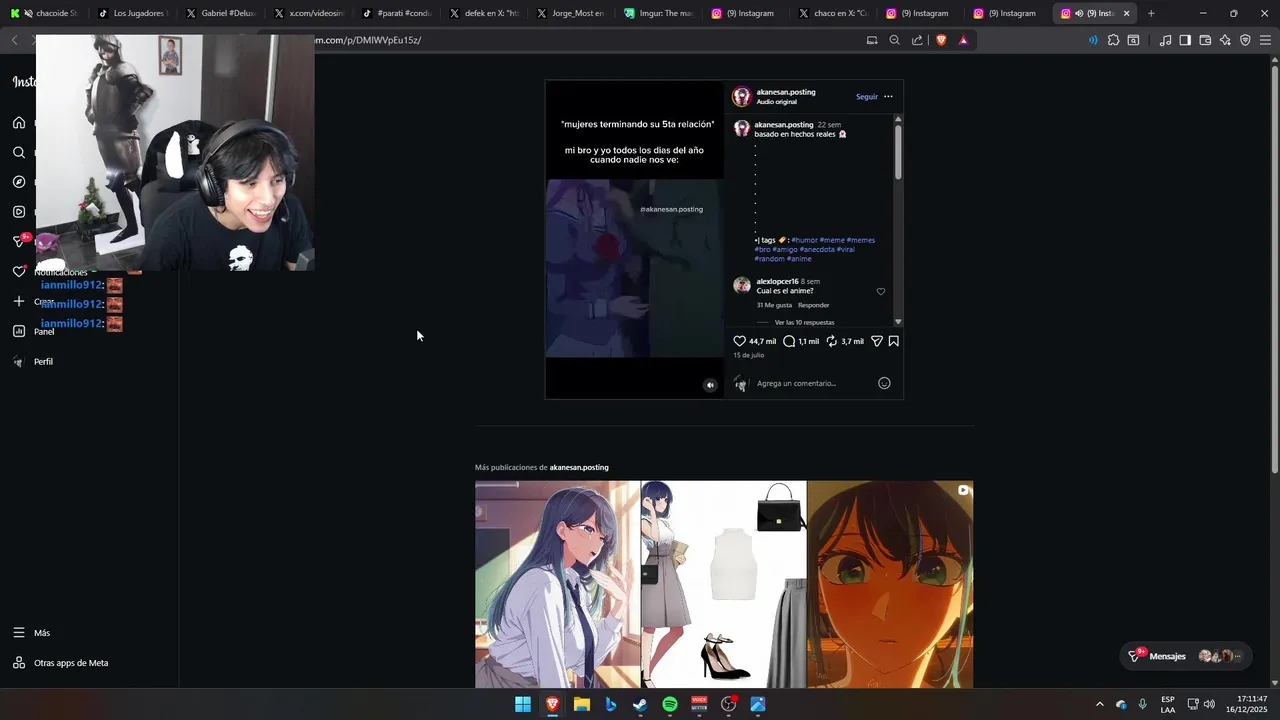The width and height of the screenshot is (1280, 720).
Task: Open Otras apps de Meta
Action: click(x=60, y=663)
